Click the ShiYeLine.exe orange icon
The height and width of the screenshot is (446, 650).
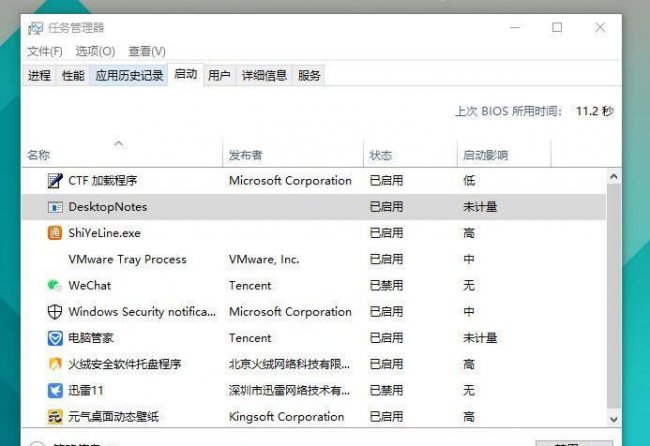55,233
